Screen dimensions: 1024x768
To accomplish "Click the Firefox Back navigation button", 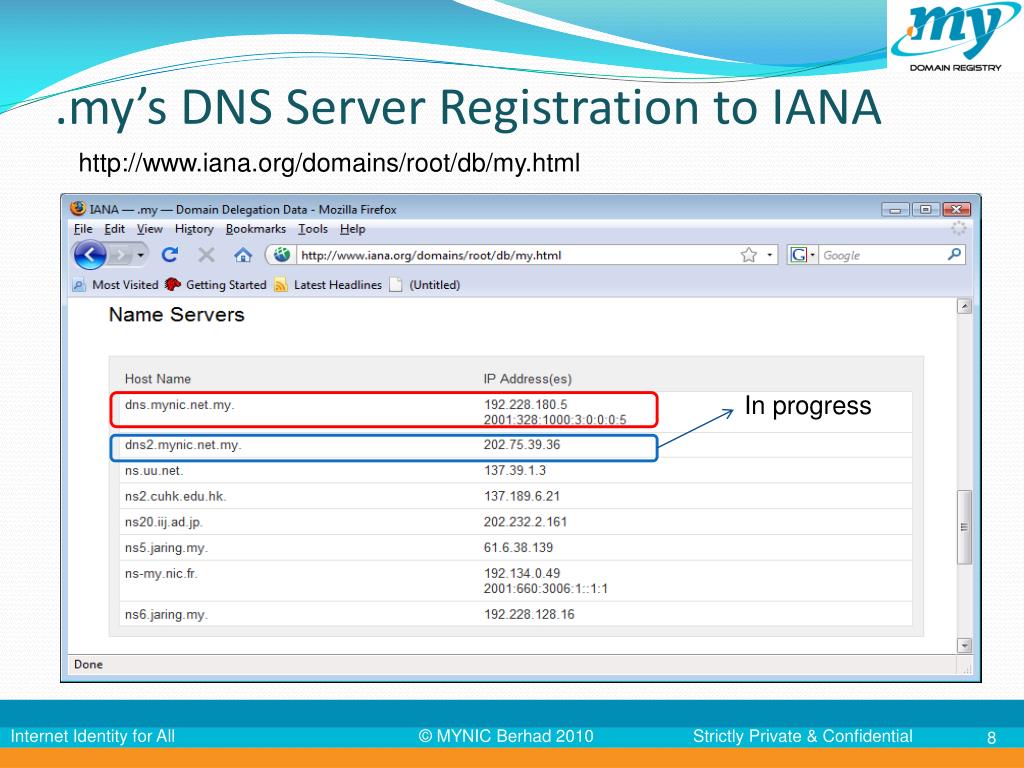I will pyautogui.click(x=90, y=255).
